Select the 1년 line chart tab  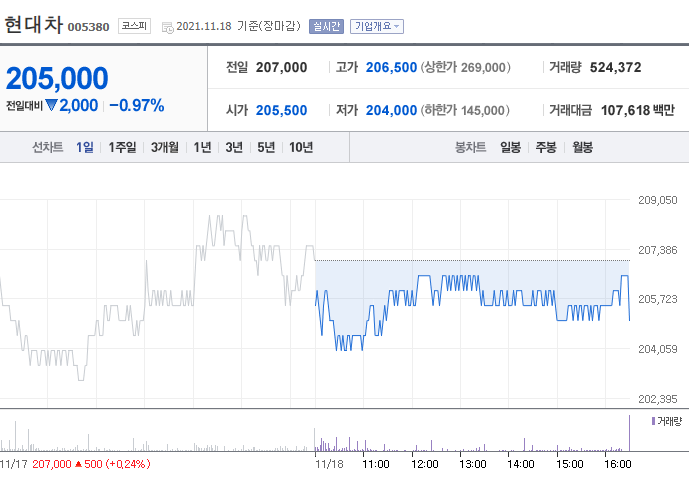pyautogui.click(x=203, y=147)
